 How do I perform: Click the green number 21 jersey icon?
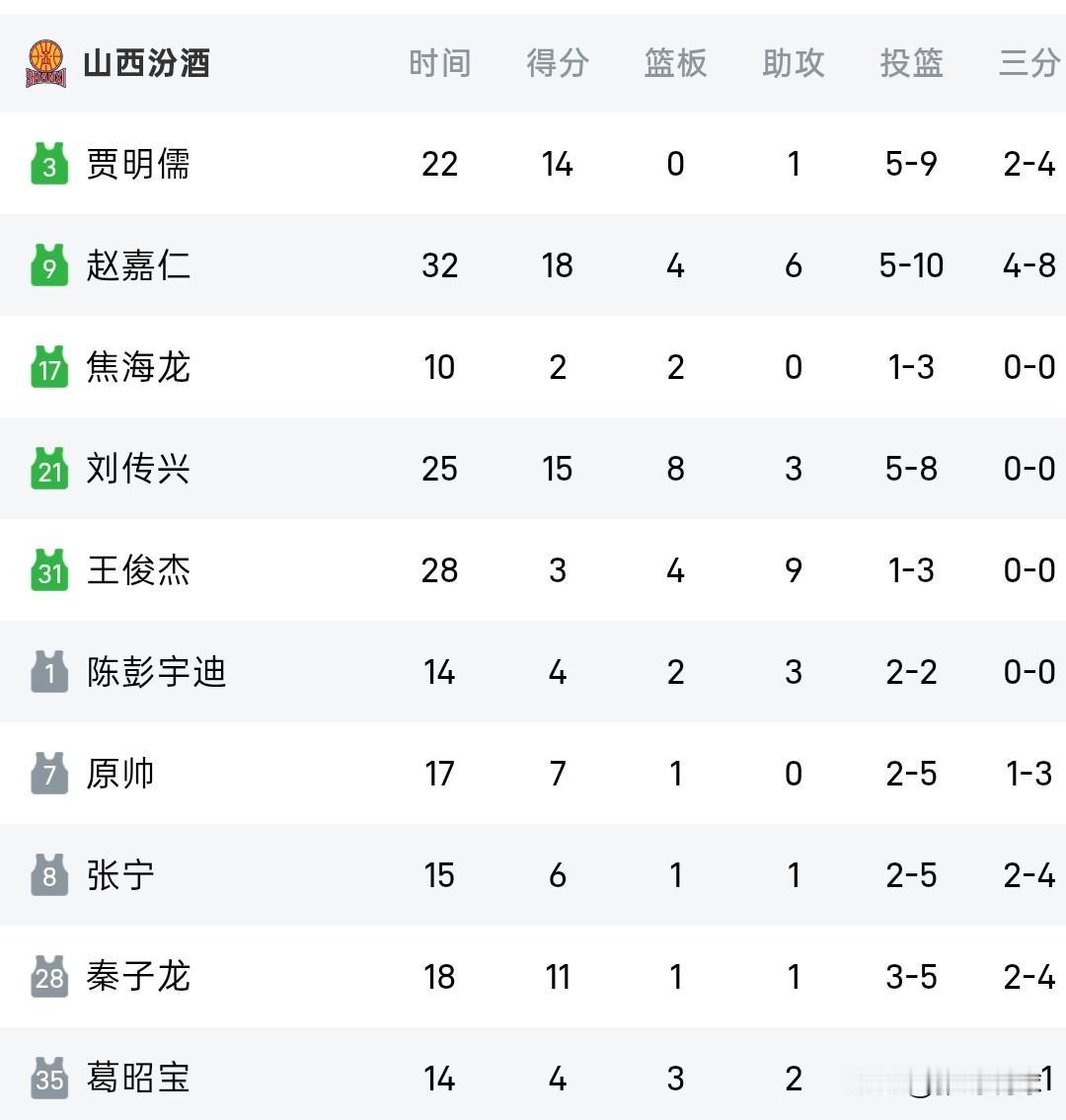[x=49, y=469]
